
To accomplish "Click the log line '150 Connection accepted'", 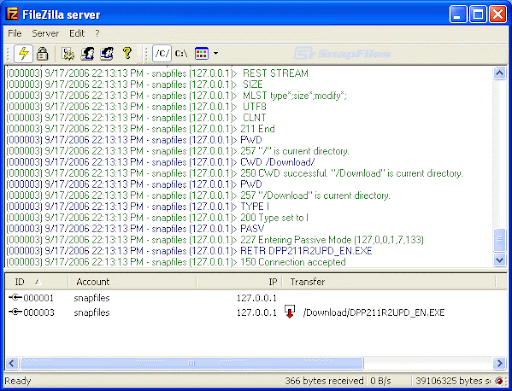I will [176, 262].
